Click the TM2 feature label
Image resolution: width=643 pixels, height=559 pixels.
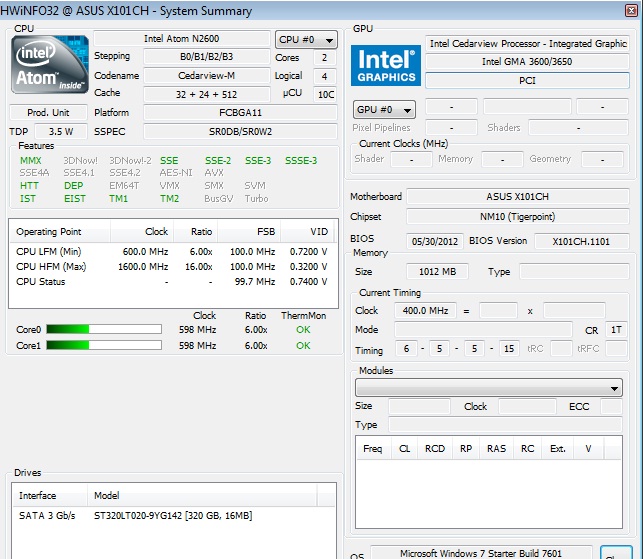pos(169,199)
